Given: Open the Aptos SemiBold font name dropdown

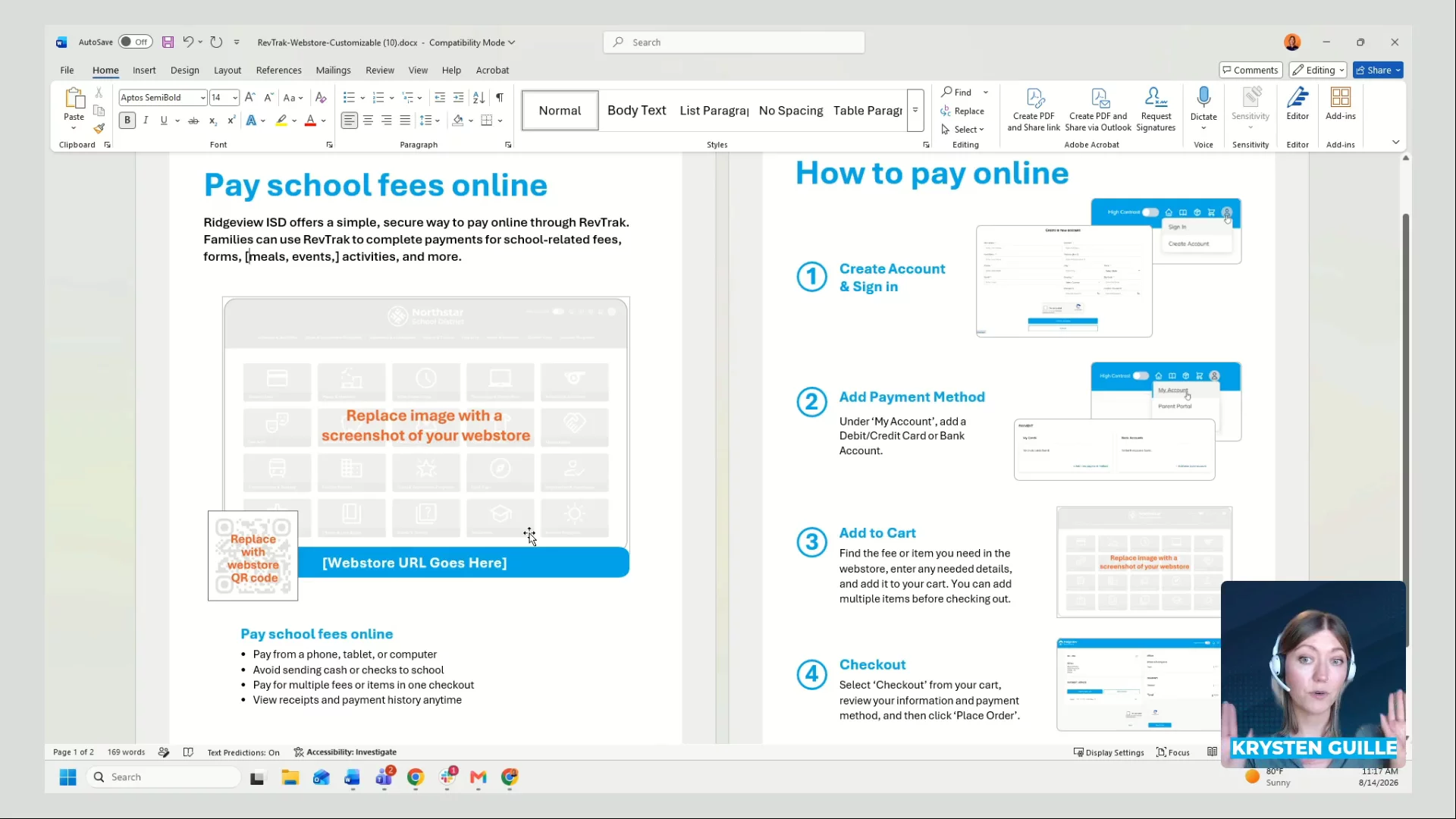Looking at the screenshot, I should 203,98.
